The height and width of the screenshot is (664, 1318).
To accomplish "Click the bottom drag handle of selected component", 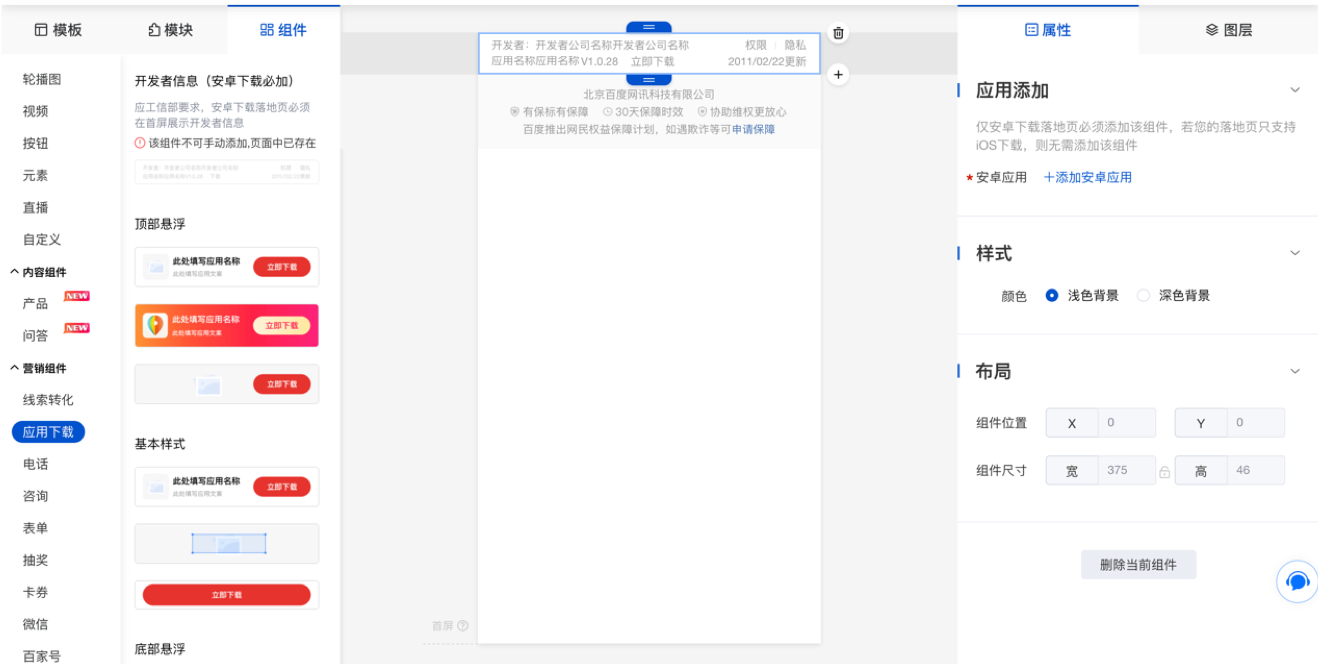I will click(649, 79).
